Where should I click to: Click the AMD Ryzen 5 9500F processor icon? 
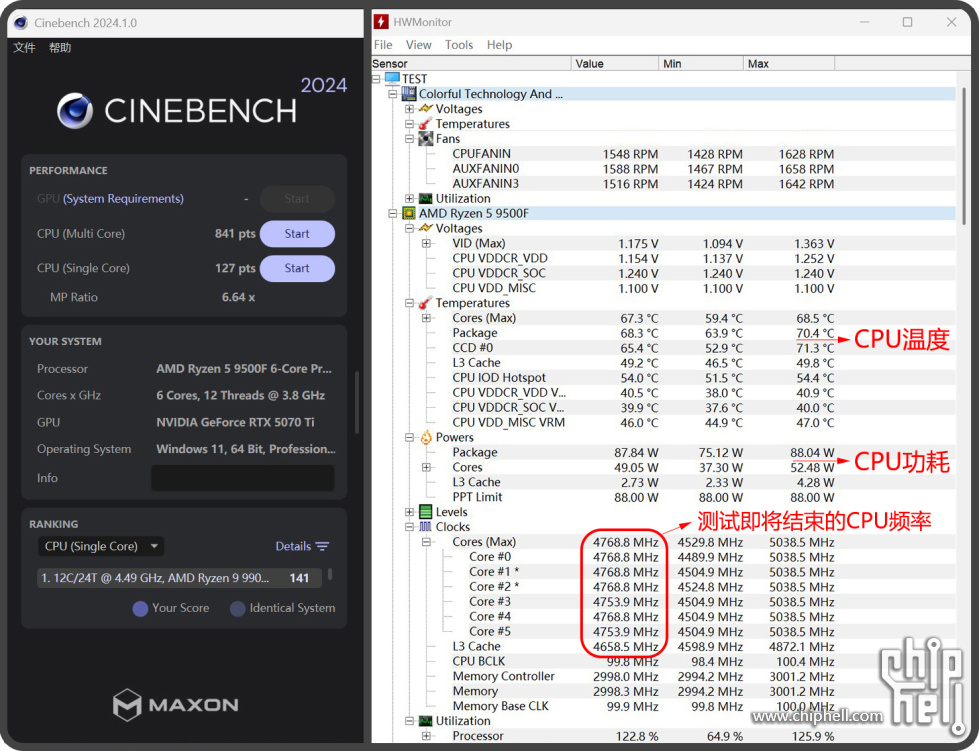[x=409, y=214]
